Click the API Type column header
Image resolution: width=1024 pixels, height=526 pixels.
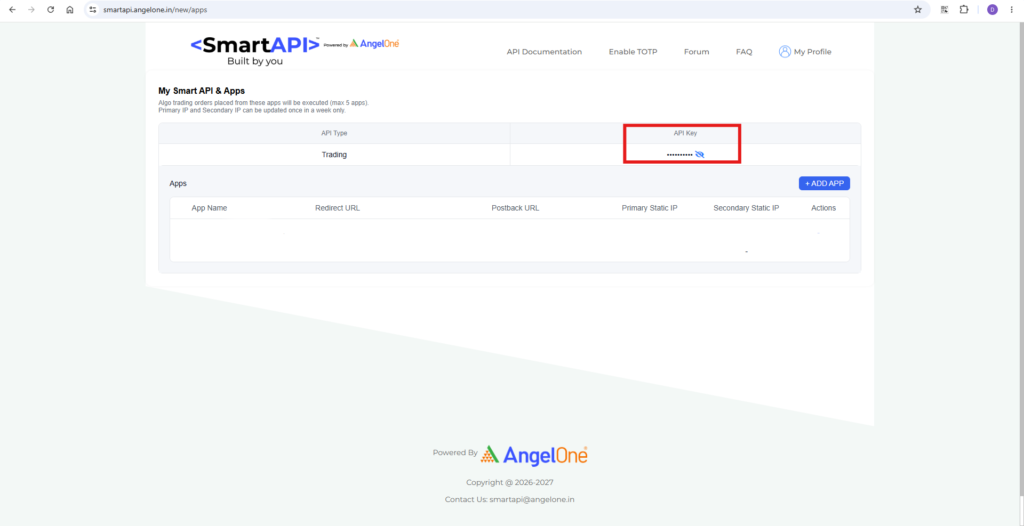click(334, 133)
